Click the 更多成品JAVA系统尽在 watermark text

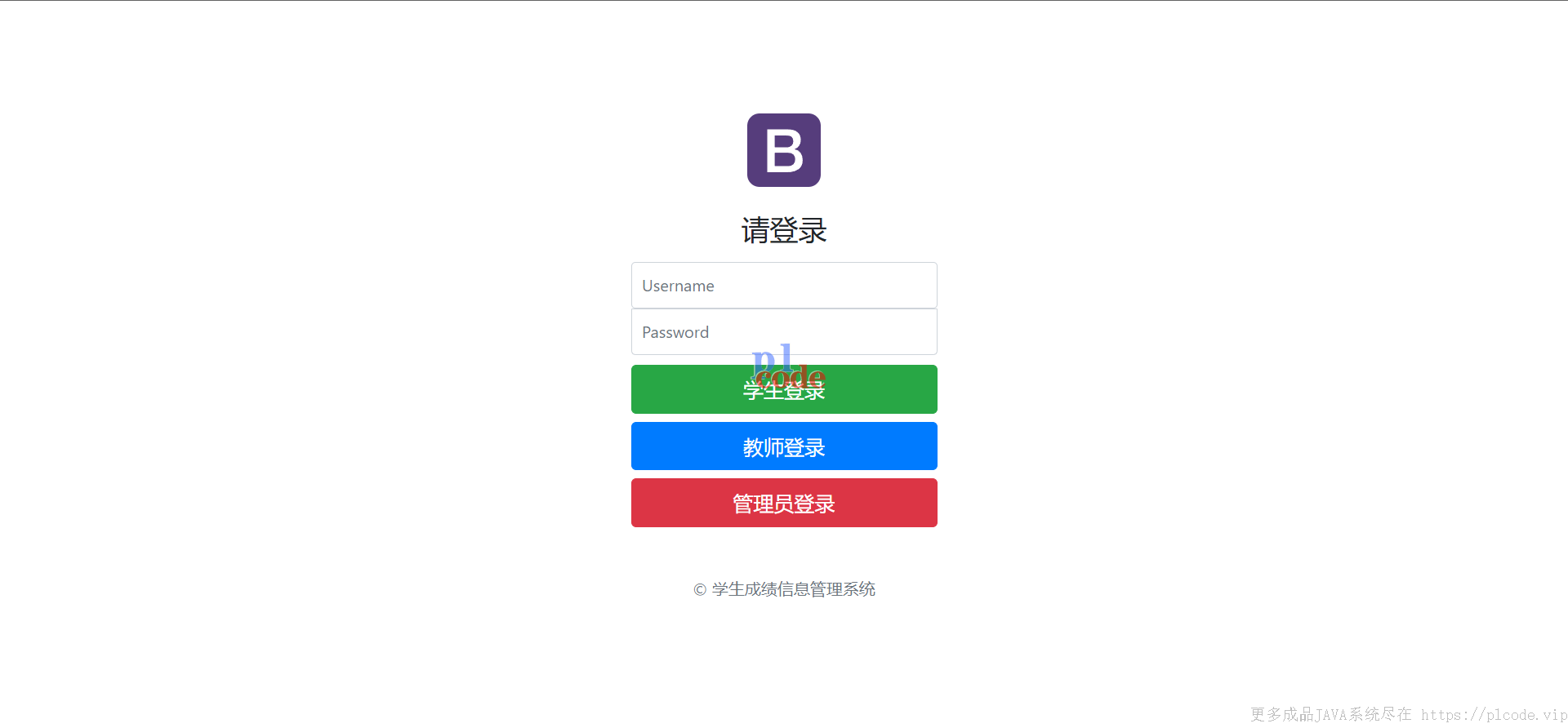point(1331,715)
